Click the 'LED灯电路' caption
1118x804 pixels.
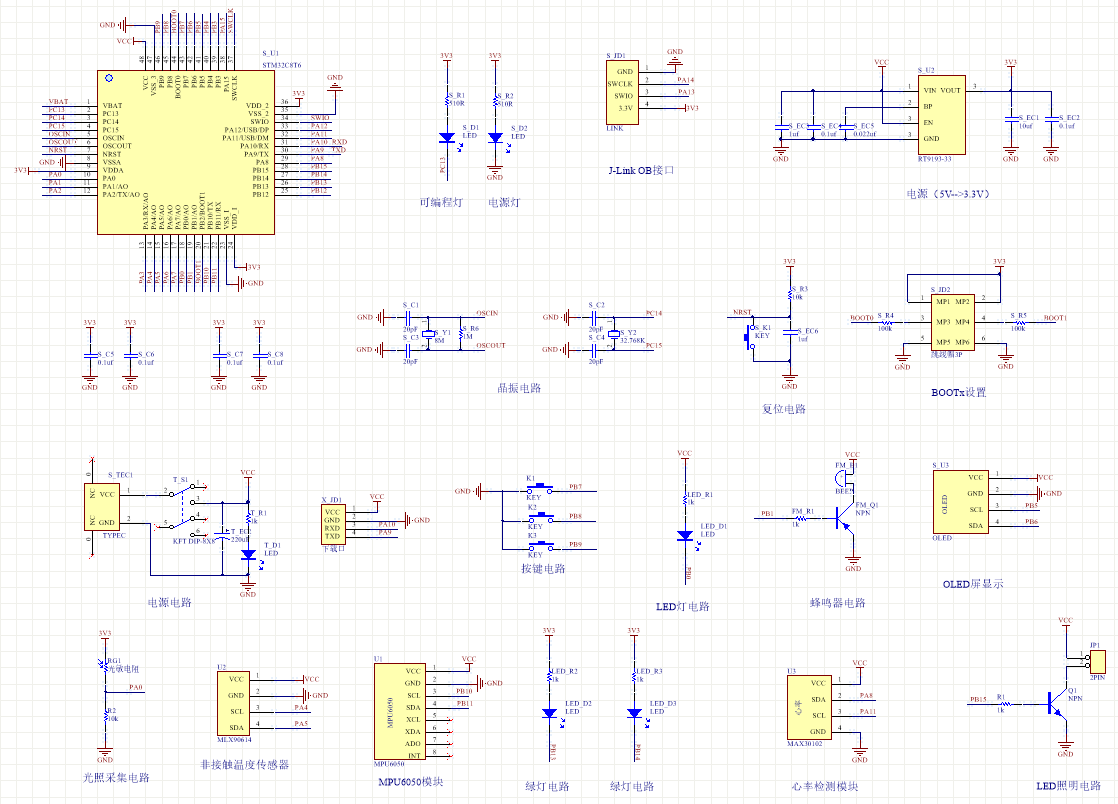pyautogui.click(x=682, y=607)
